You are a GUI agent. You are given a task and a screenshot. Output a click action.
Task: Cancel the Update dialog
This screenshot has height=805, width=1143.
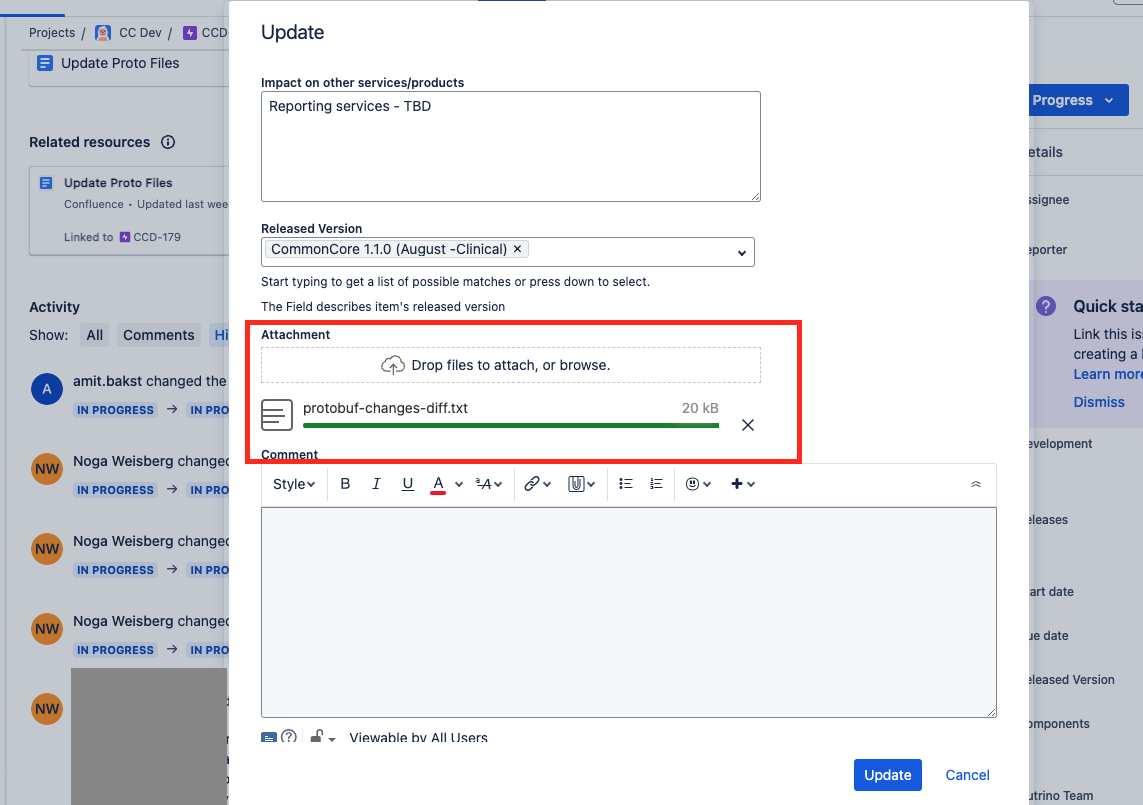coord(967,775)
